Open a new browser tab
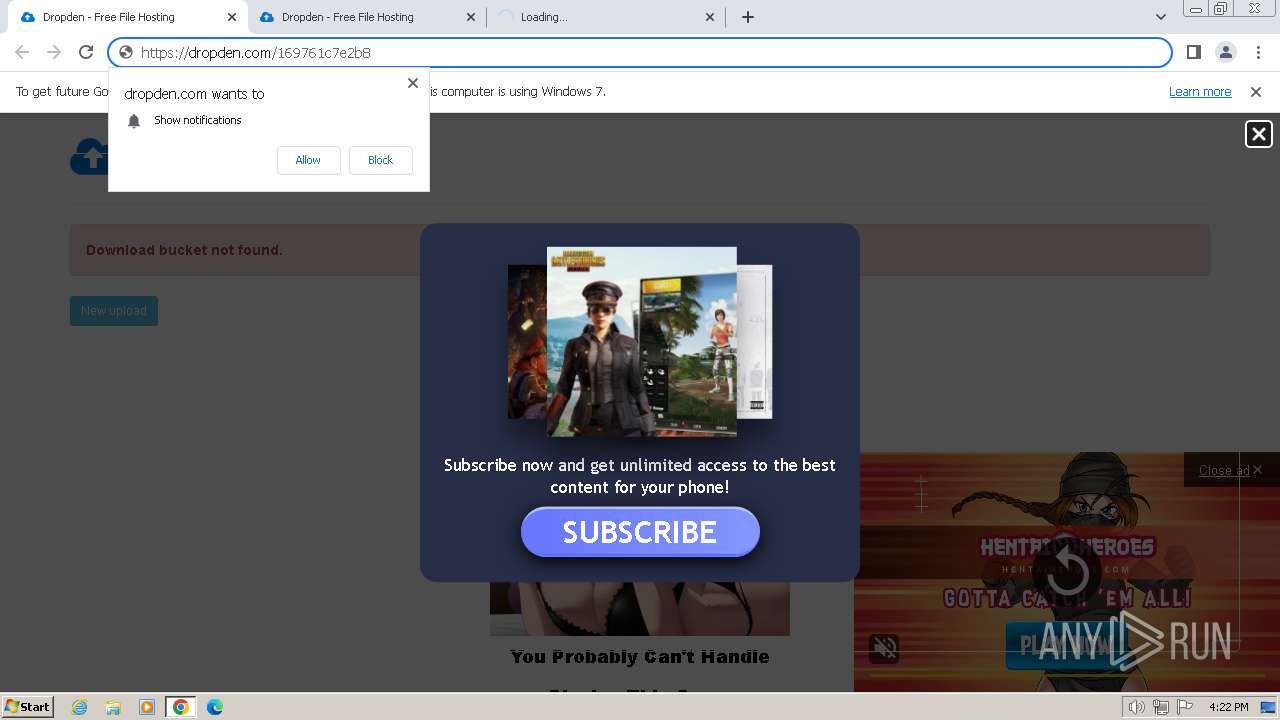The height and width of the screenshot is (720, 1280). coord(748,17)
